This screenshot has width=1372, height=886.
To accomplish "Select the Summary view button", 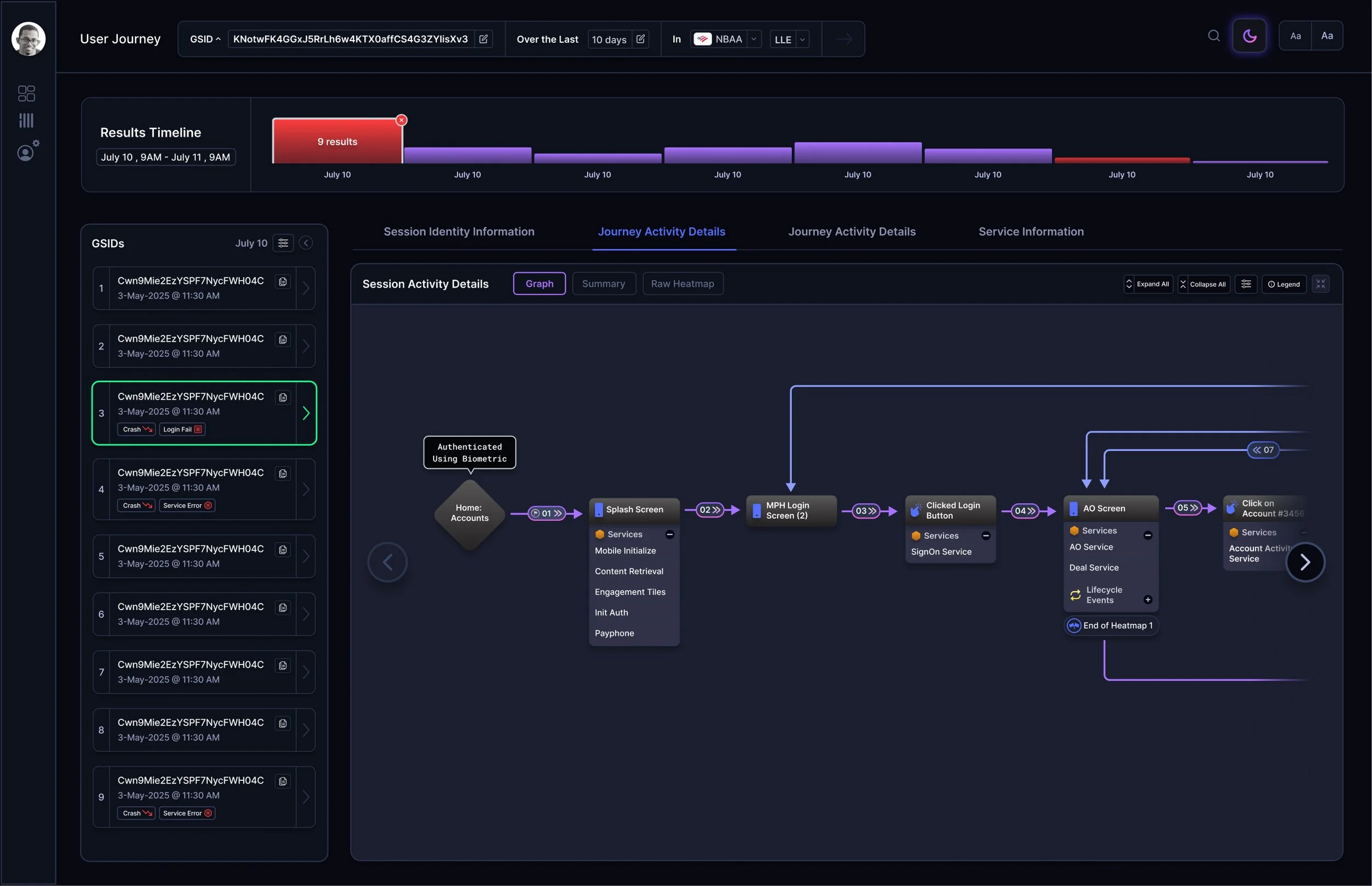I will pyautogui.click(x=603, y=284).
